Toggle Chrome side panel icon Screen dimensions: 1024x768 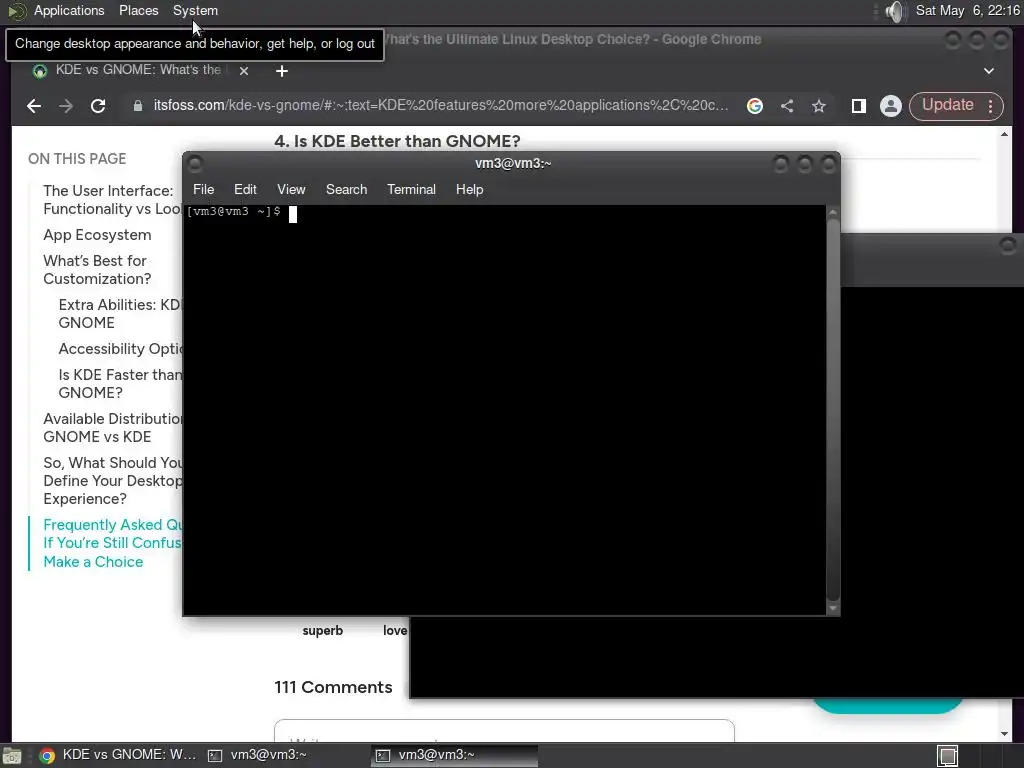pos(859,106)
